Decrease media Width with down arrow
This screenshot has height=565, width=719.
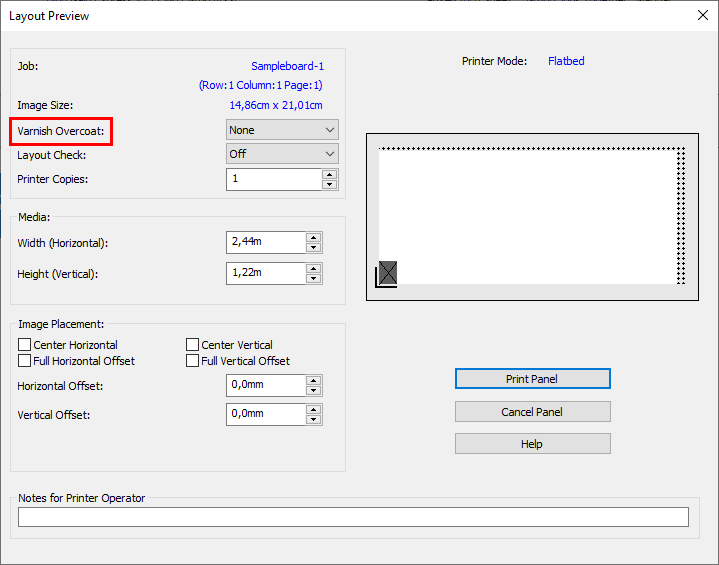point(314,248)
